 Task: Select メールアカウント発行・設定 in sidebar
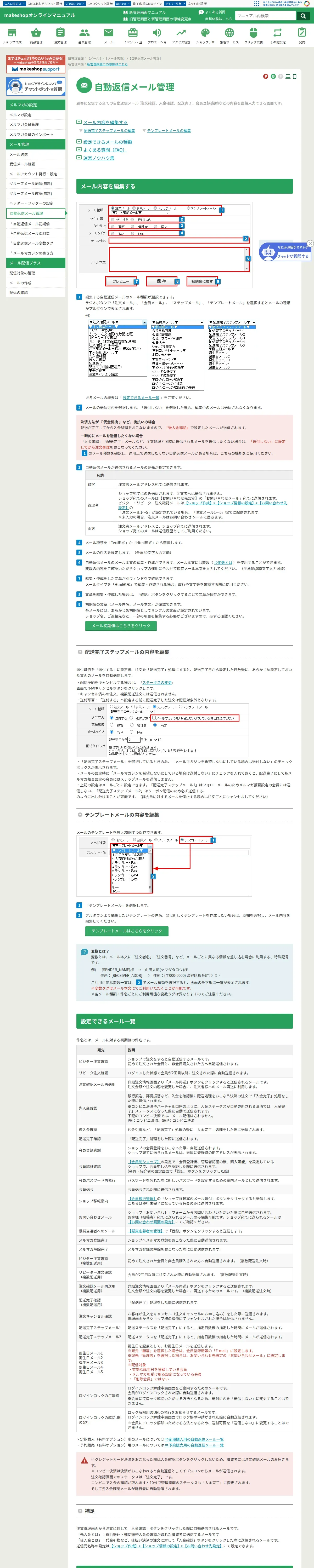[x=36, y=174]
